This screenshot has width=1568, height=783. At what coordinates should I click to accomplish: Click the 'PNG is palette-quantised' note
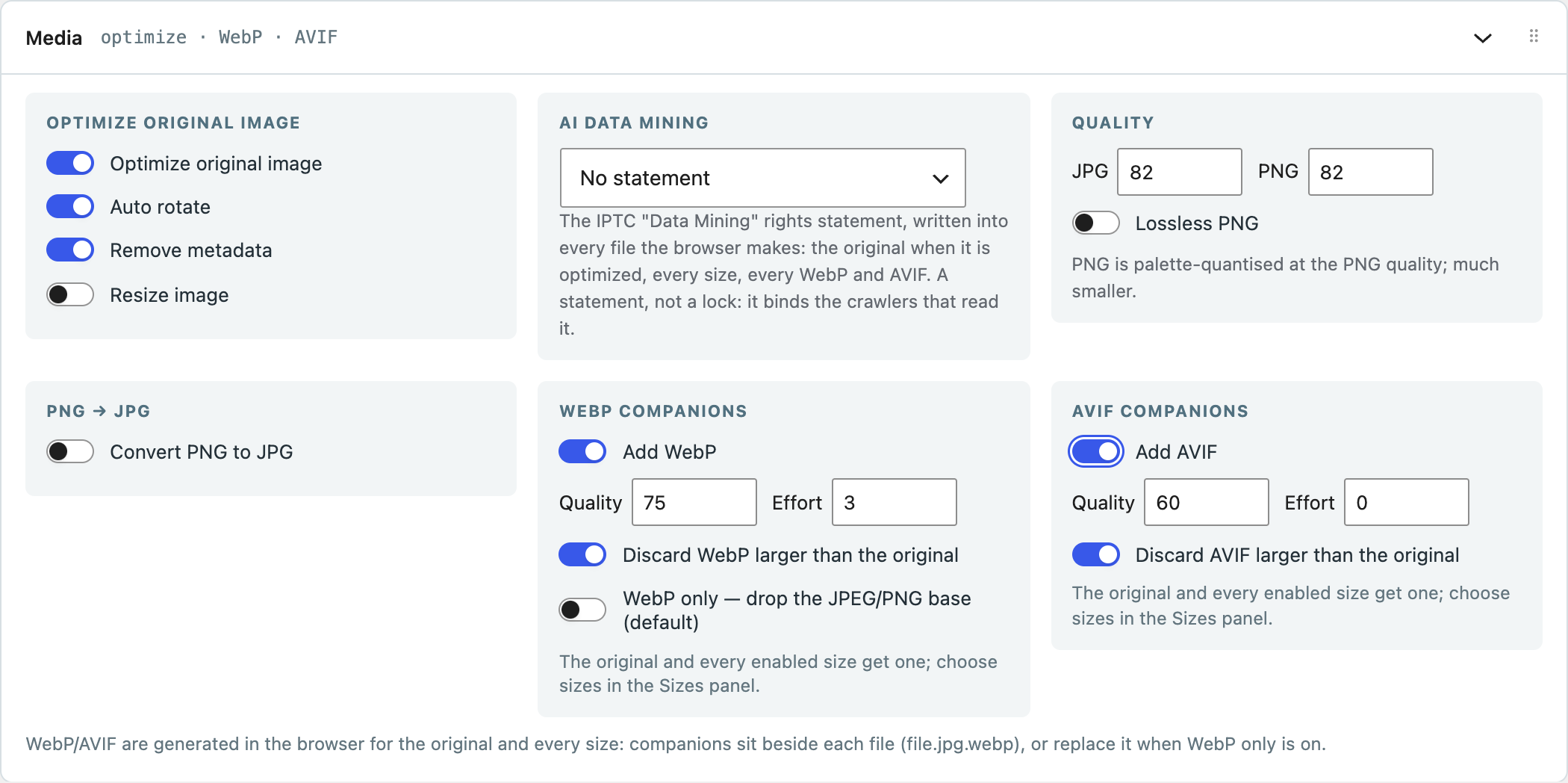[1286, 278]
